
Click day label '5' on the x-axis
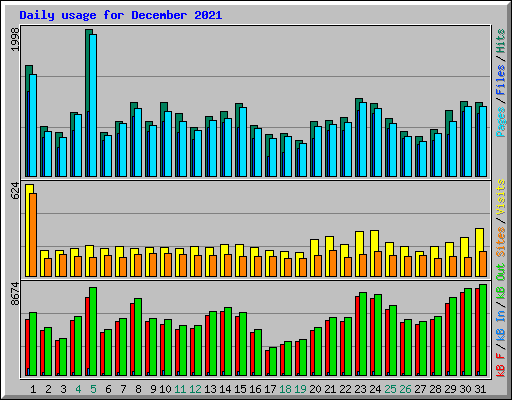pos(93,389)
